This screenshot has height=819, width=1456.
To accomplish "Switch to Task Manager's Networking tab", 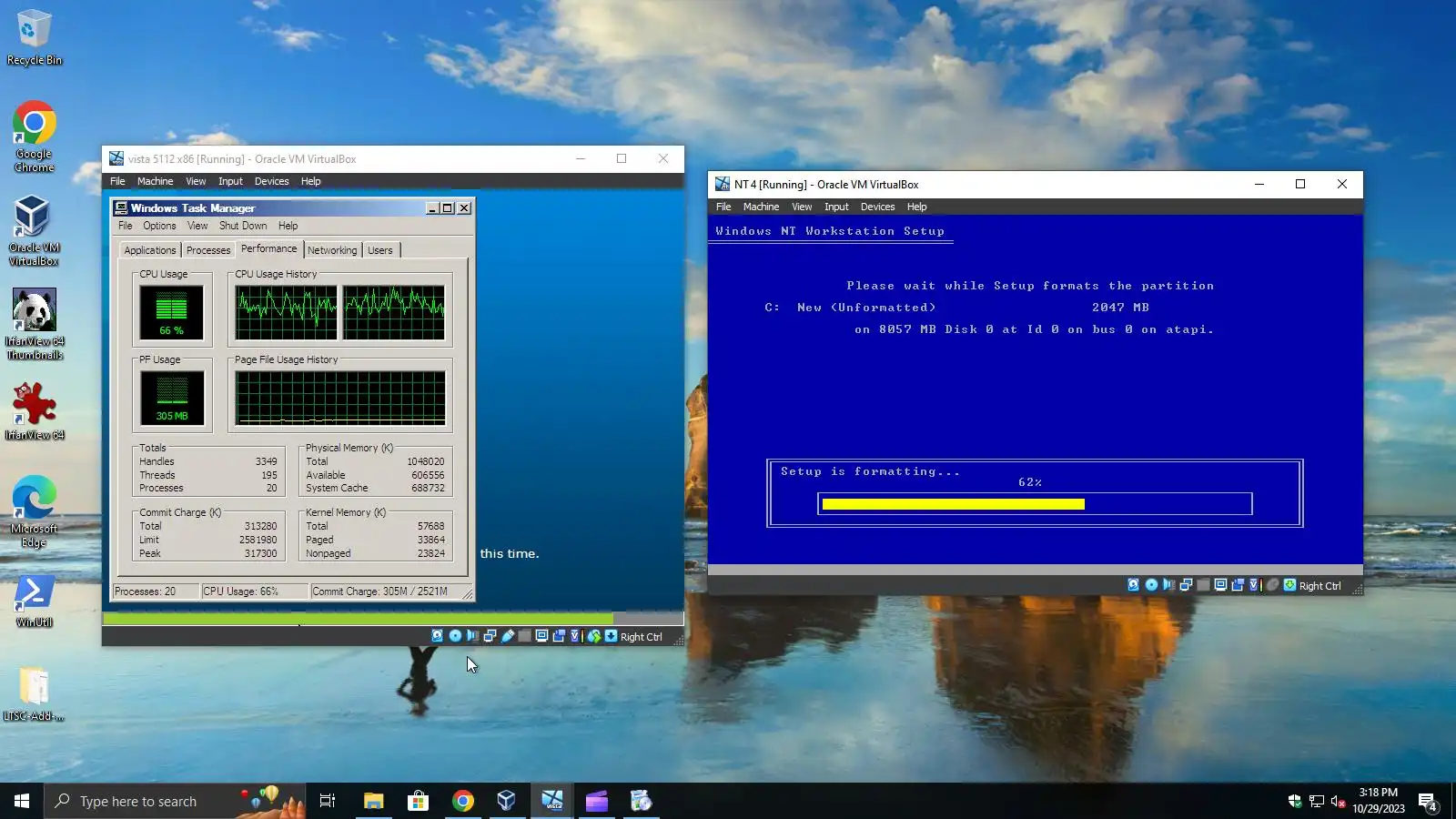I will pyautogui.click(x=332, y=250).
